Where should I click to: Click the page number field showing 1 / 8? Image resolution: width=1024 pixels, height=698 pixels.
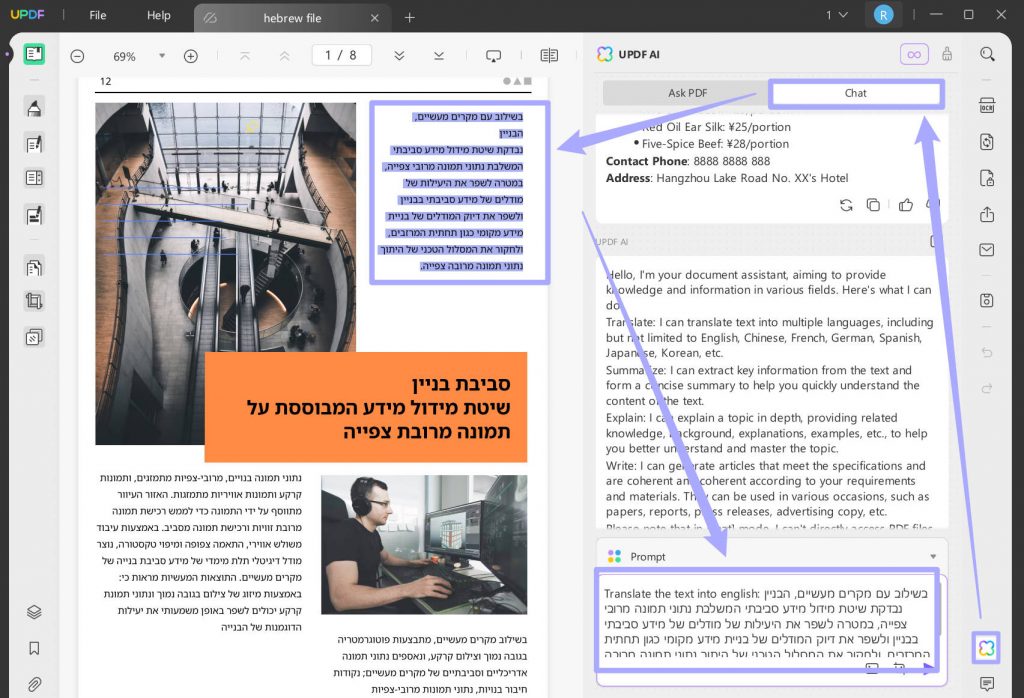click(x=341, y=55)
